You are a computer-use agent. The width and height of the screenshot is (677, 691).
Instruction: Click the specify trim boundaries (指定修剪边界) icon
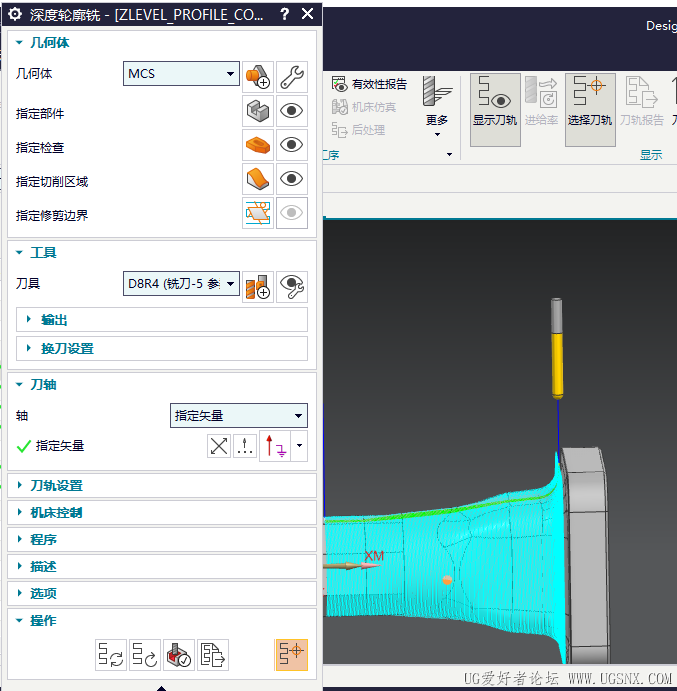click(258, 213)
